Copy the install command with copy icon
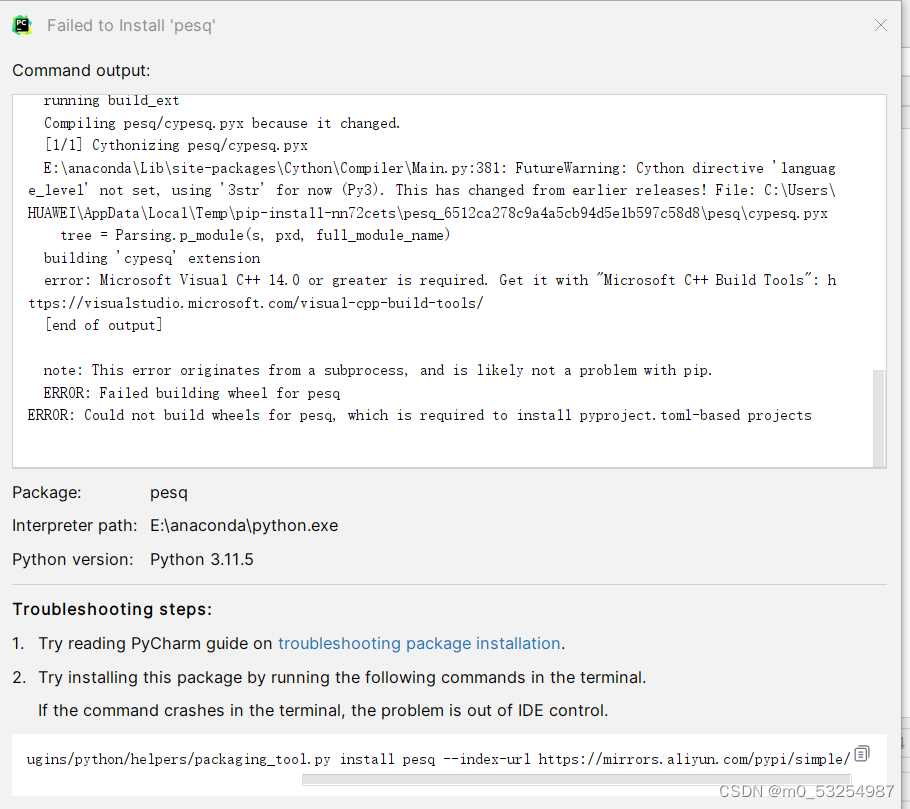The image size is (910, 809). tap(862, 753)
